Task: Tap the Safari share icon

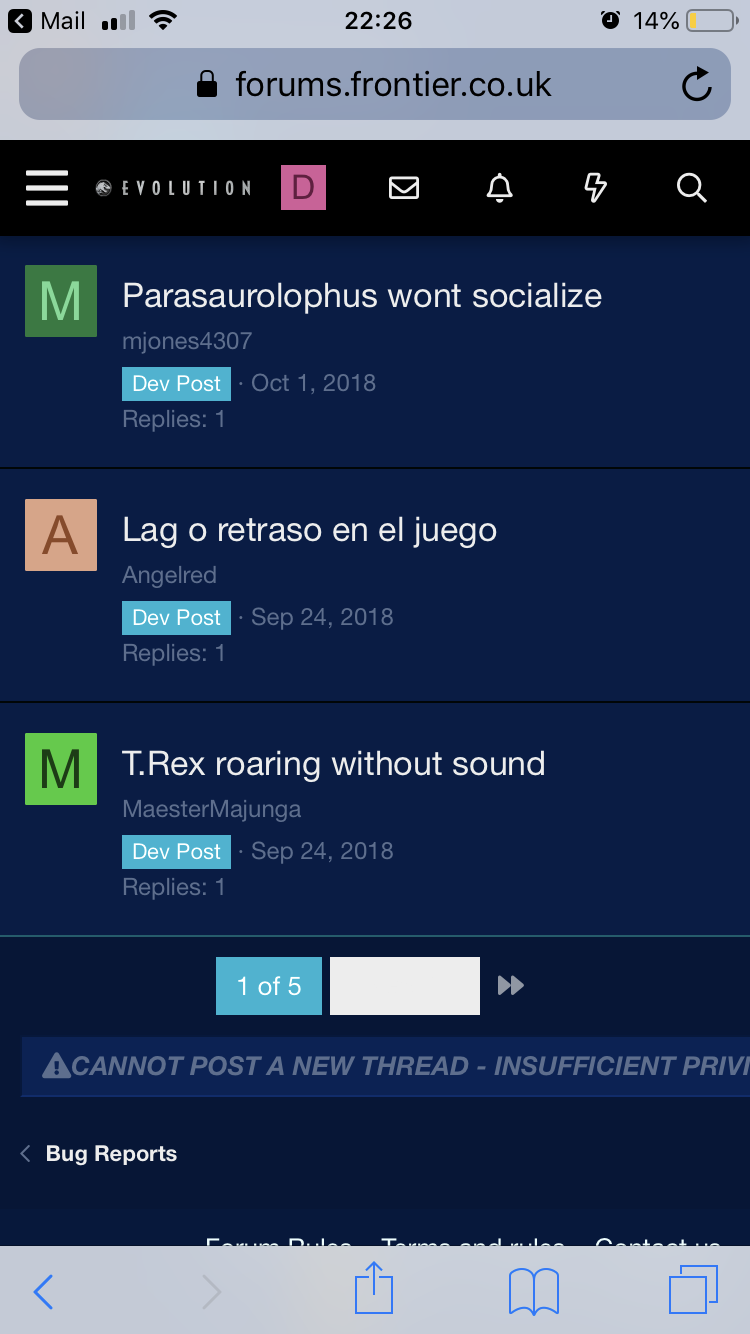Action: pyautogui.click(x=374, y=1288)
